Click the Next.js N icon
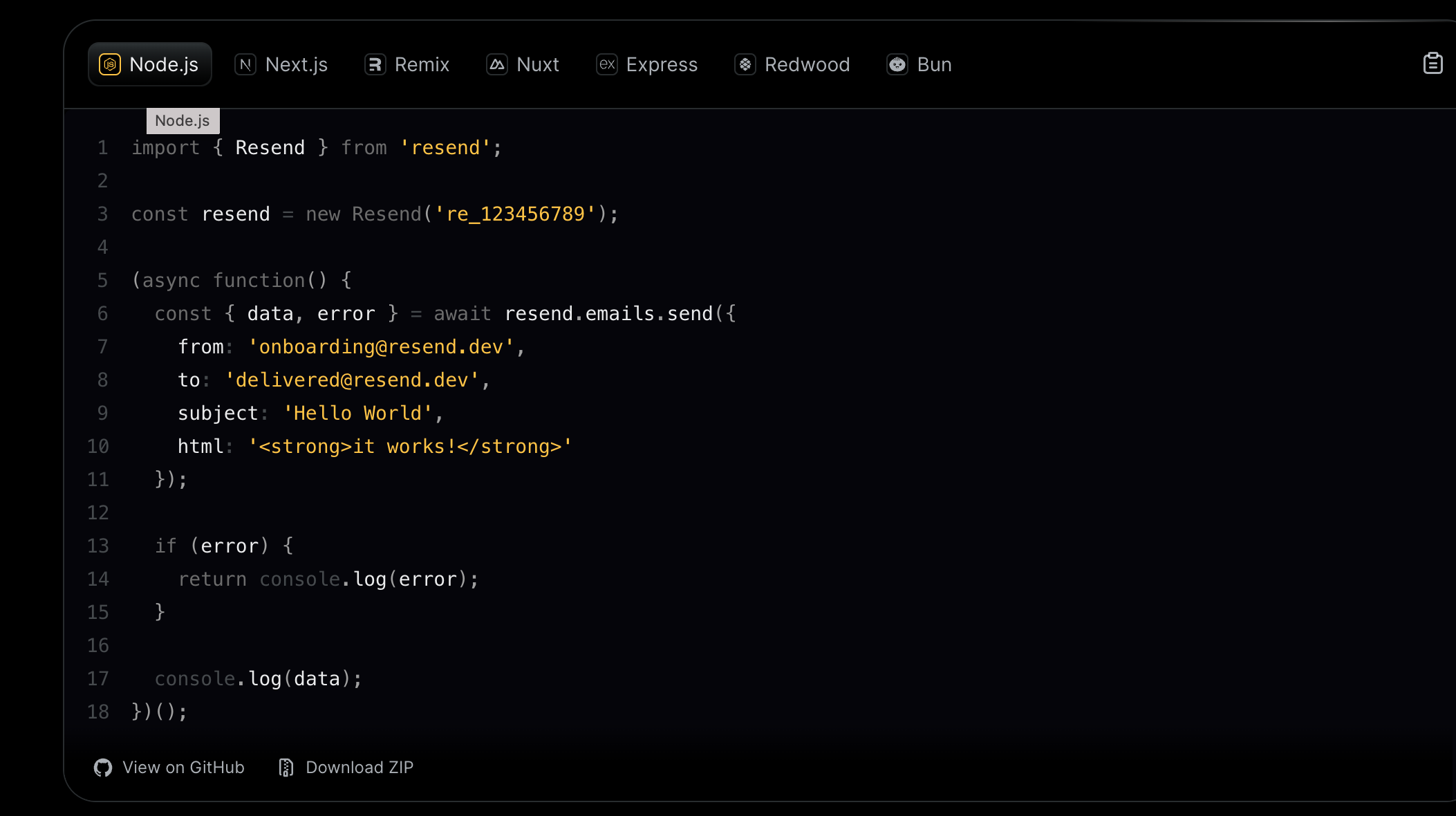Image resolution: width=1456 pixels, height=816 pixels. (245, 64)
